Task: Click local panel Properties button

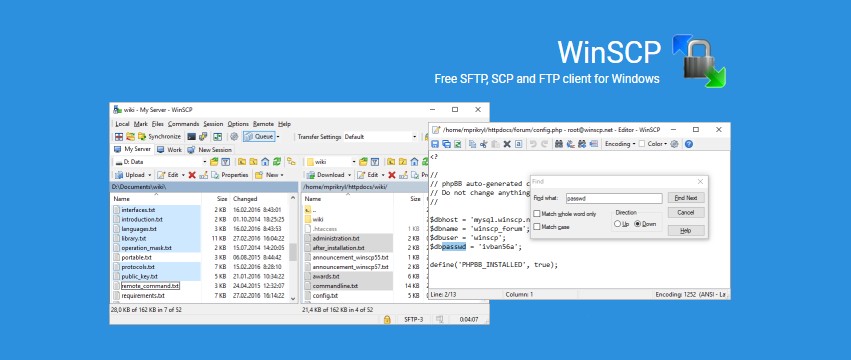Action: point(230,175)
